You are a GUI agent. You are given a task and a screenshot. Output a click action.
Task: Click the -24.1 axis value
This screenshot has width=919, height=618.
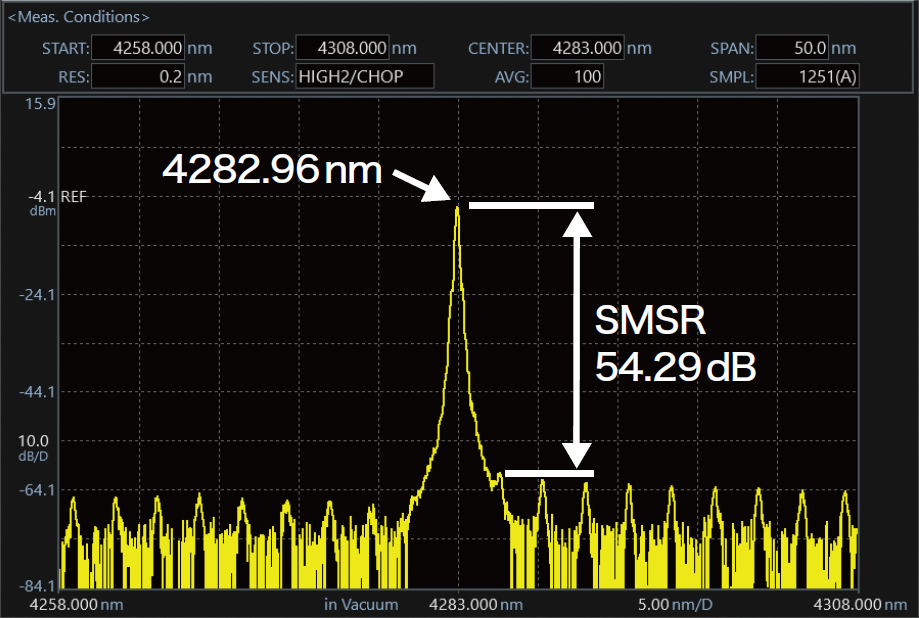click(37, 294)
